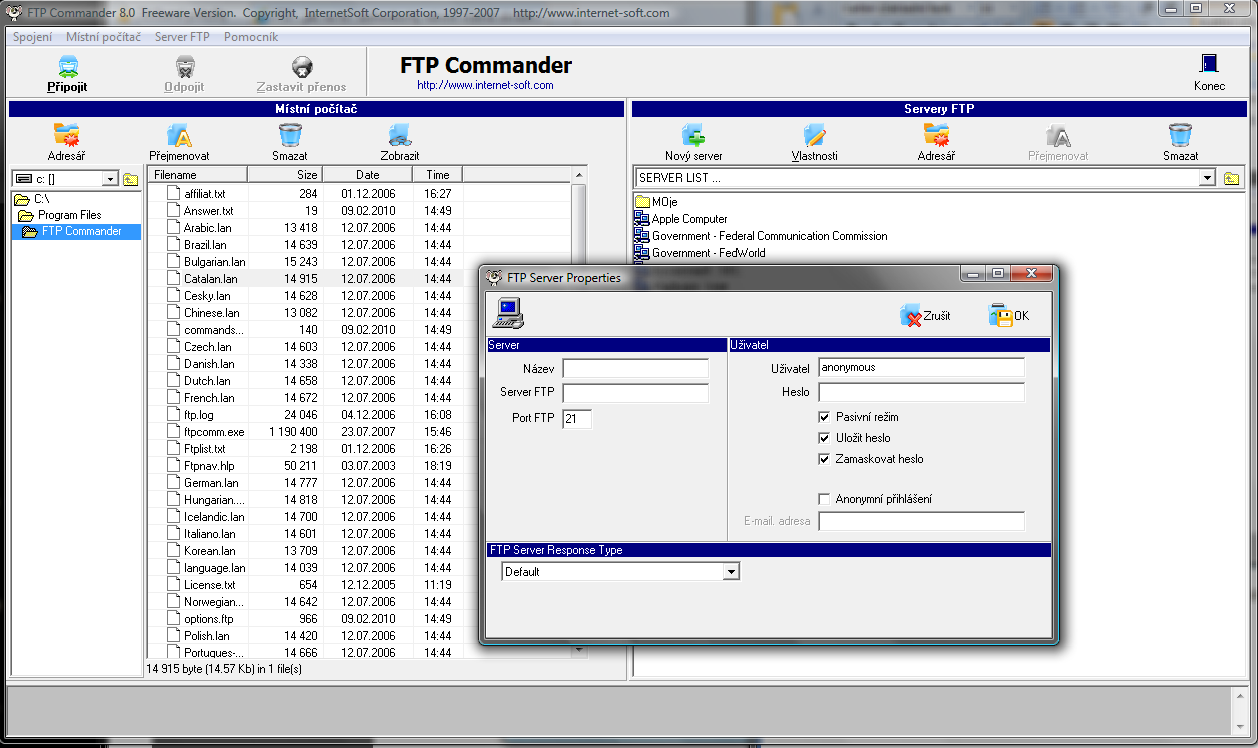The width and height of the screenshot is (1258, 748).
Task: Select affiliat.txt file row
Action: click(360, 194)
